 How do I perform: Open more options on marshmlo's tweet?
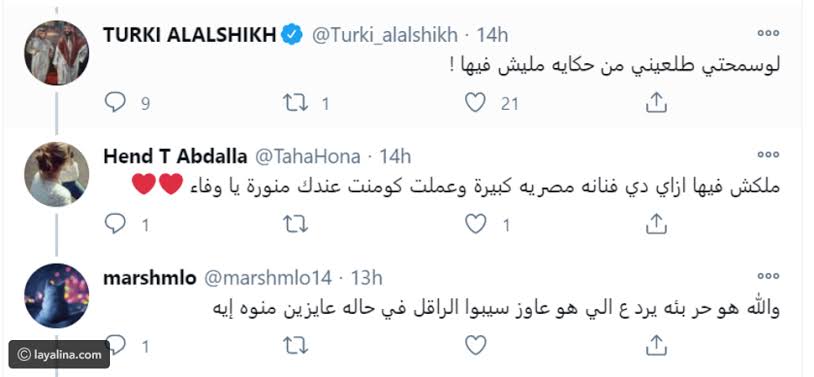tap(768, 276)
